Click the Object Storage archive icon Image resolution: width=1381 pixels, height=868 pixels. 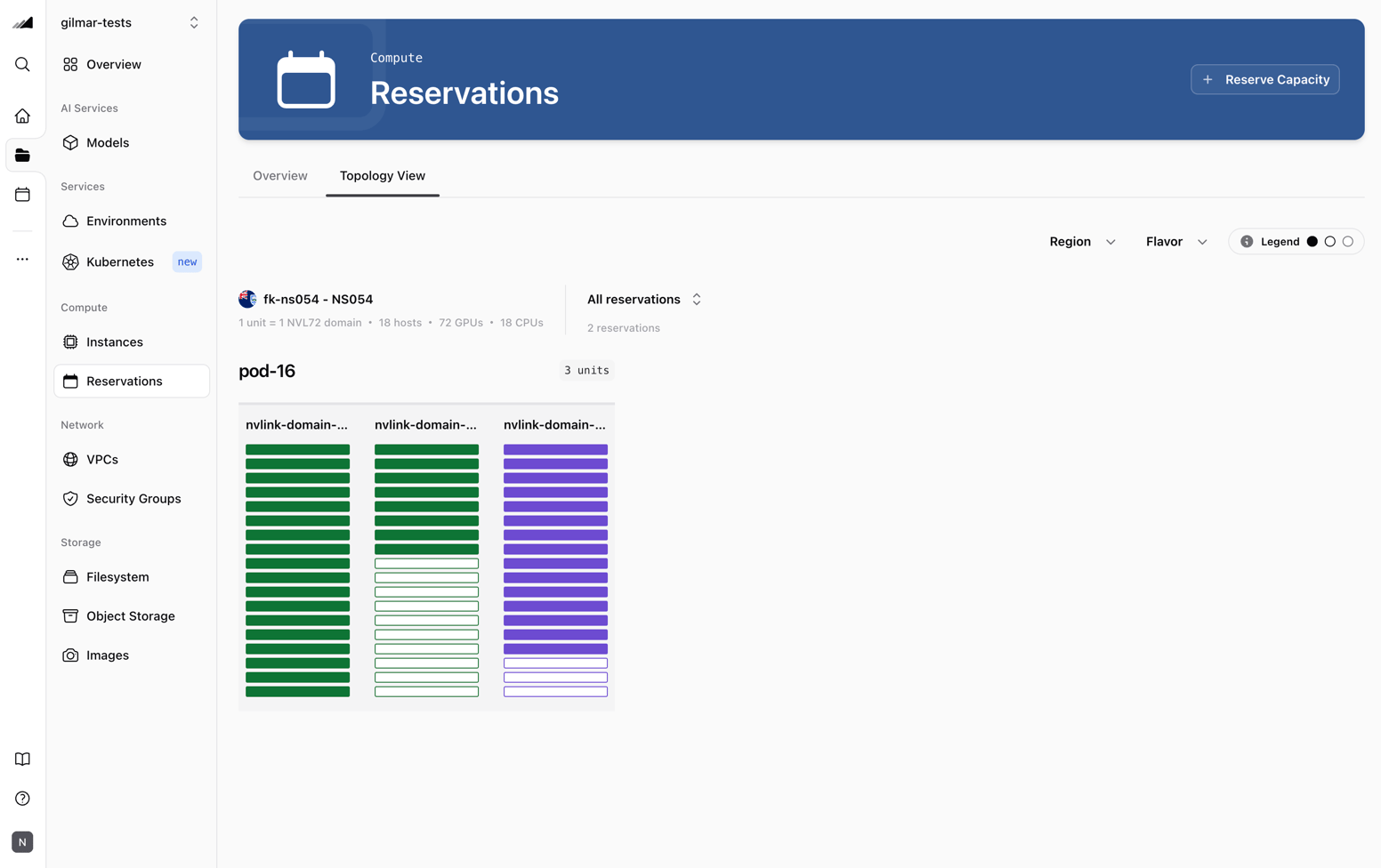click(x=70, y=615)
